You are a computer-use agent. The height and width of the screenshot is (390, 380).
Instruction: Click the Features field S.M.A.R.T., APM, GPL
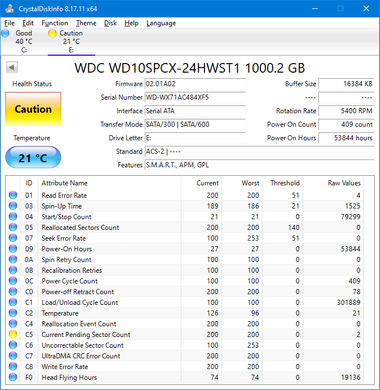259,165
